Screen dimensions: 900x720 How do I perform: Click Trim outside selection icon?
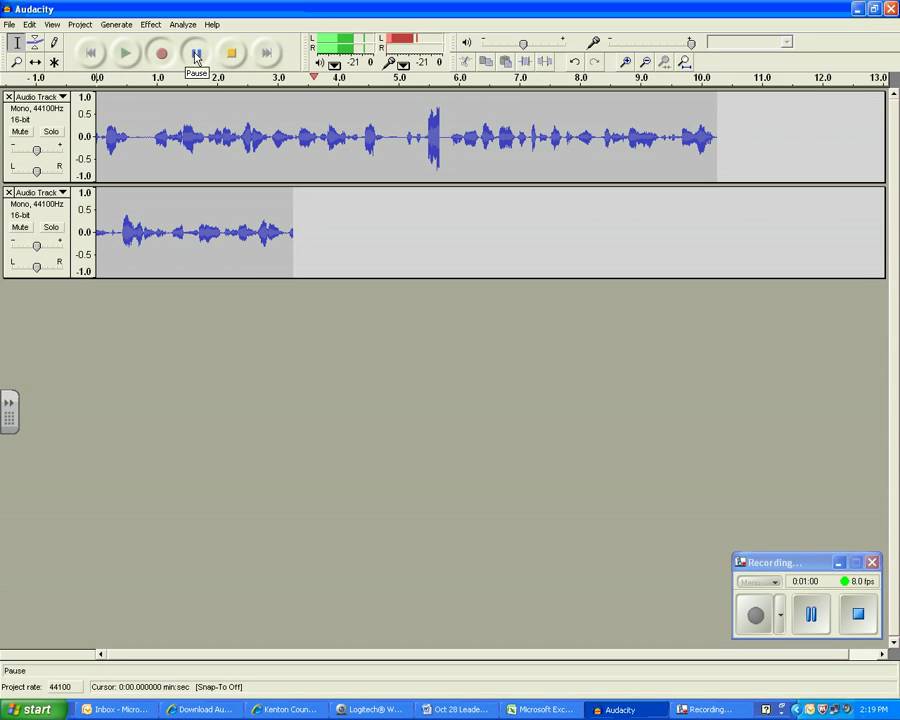coord(525,61)
